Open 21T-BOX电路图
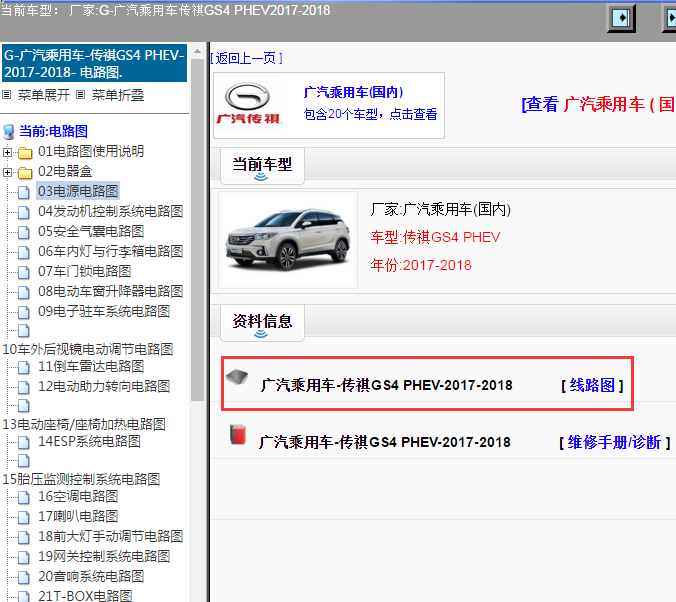The image size is (676, 602). pos(85,596)
